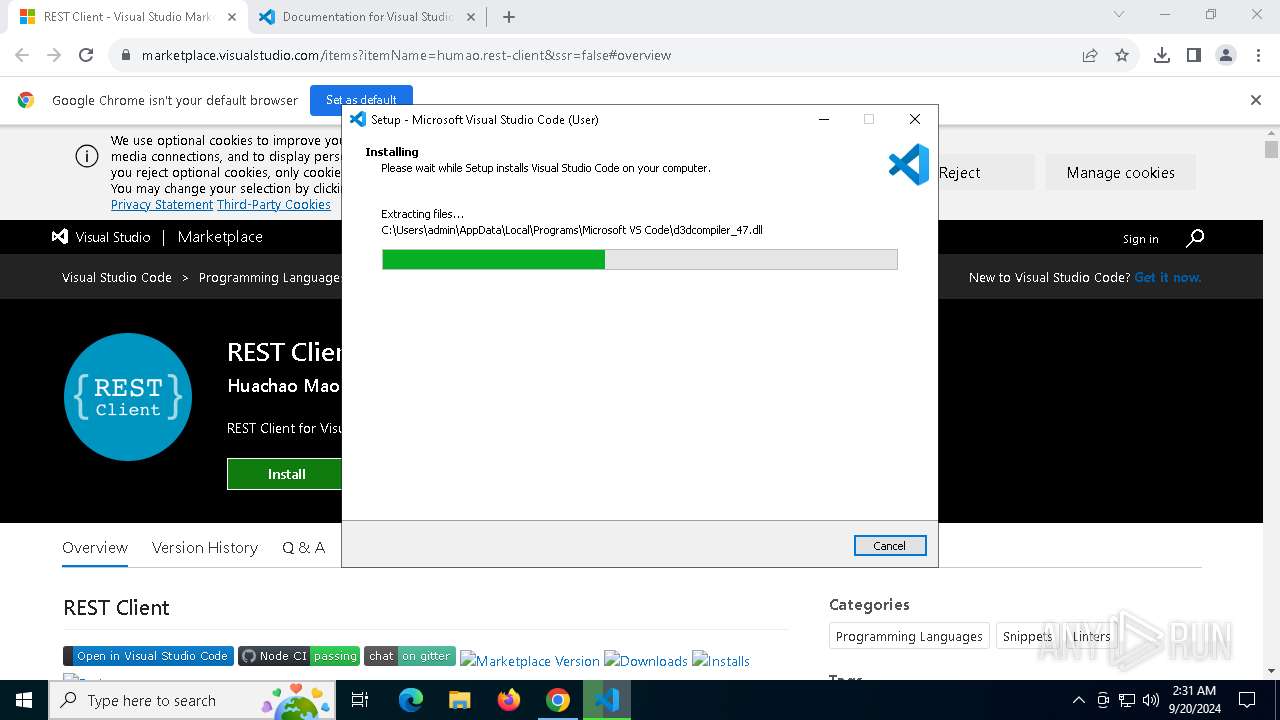Open the Third-Party Cookies link
The image size is (1280, 720).
pyautogui.click(x=274, y=204)
